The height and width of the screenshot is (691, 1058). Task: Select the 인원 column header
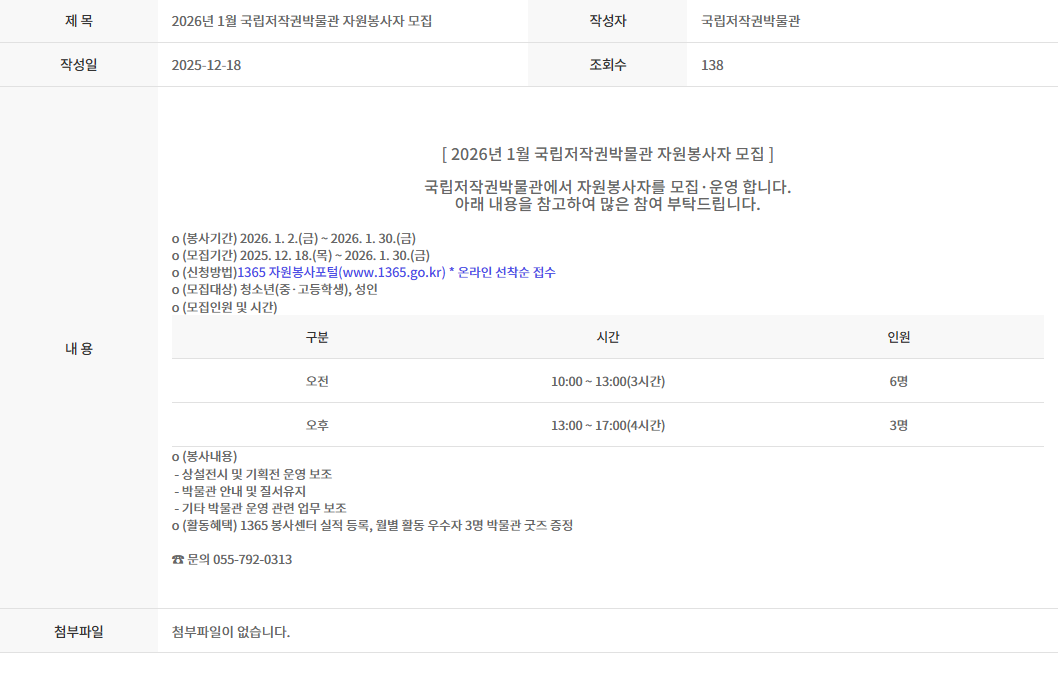click(899, 337)
